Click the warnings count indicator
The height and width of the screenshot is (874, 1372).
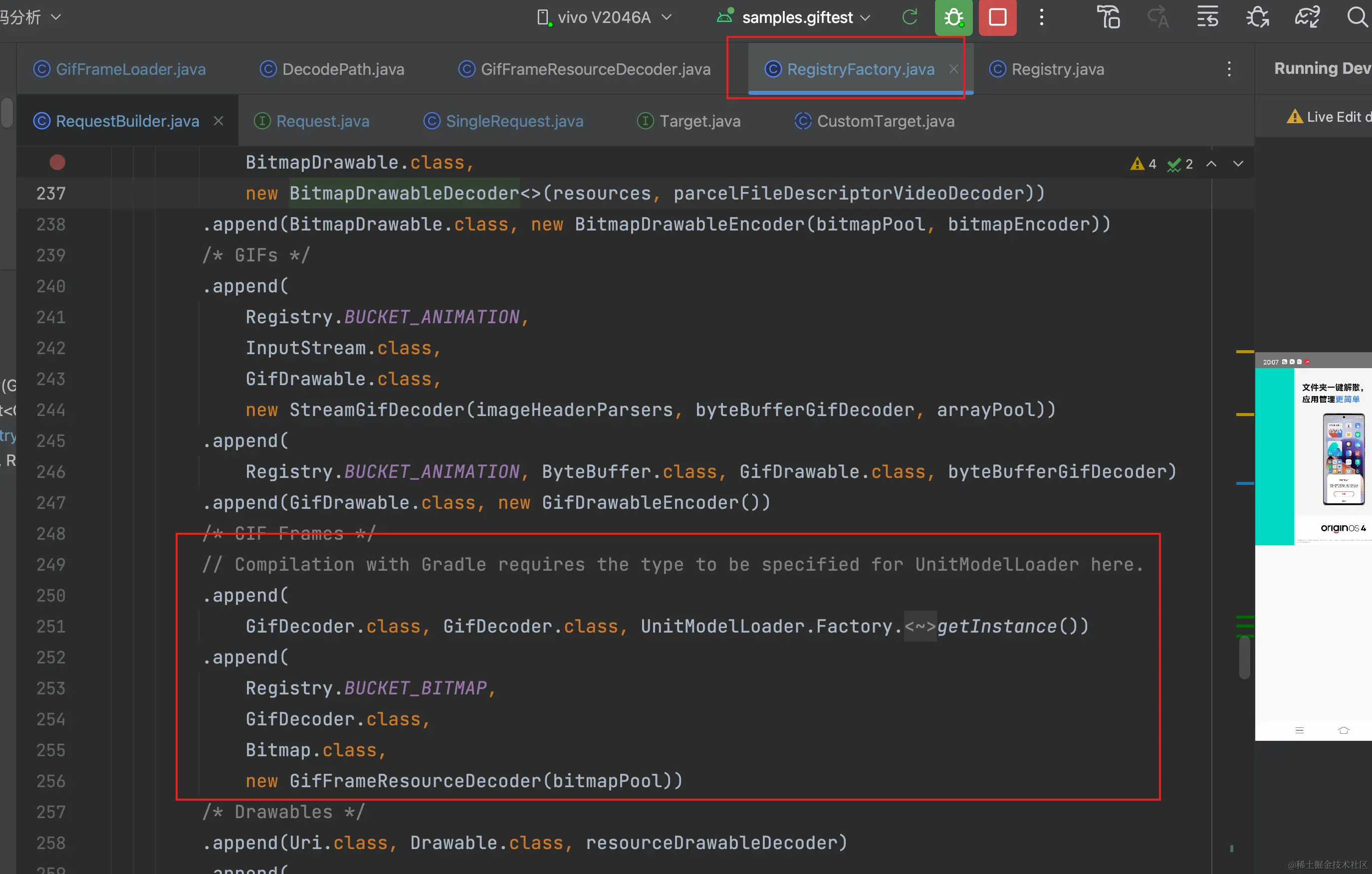[x=1143, y=164]
